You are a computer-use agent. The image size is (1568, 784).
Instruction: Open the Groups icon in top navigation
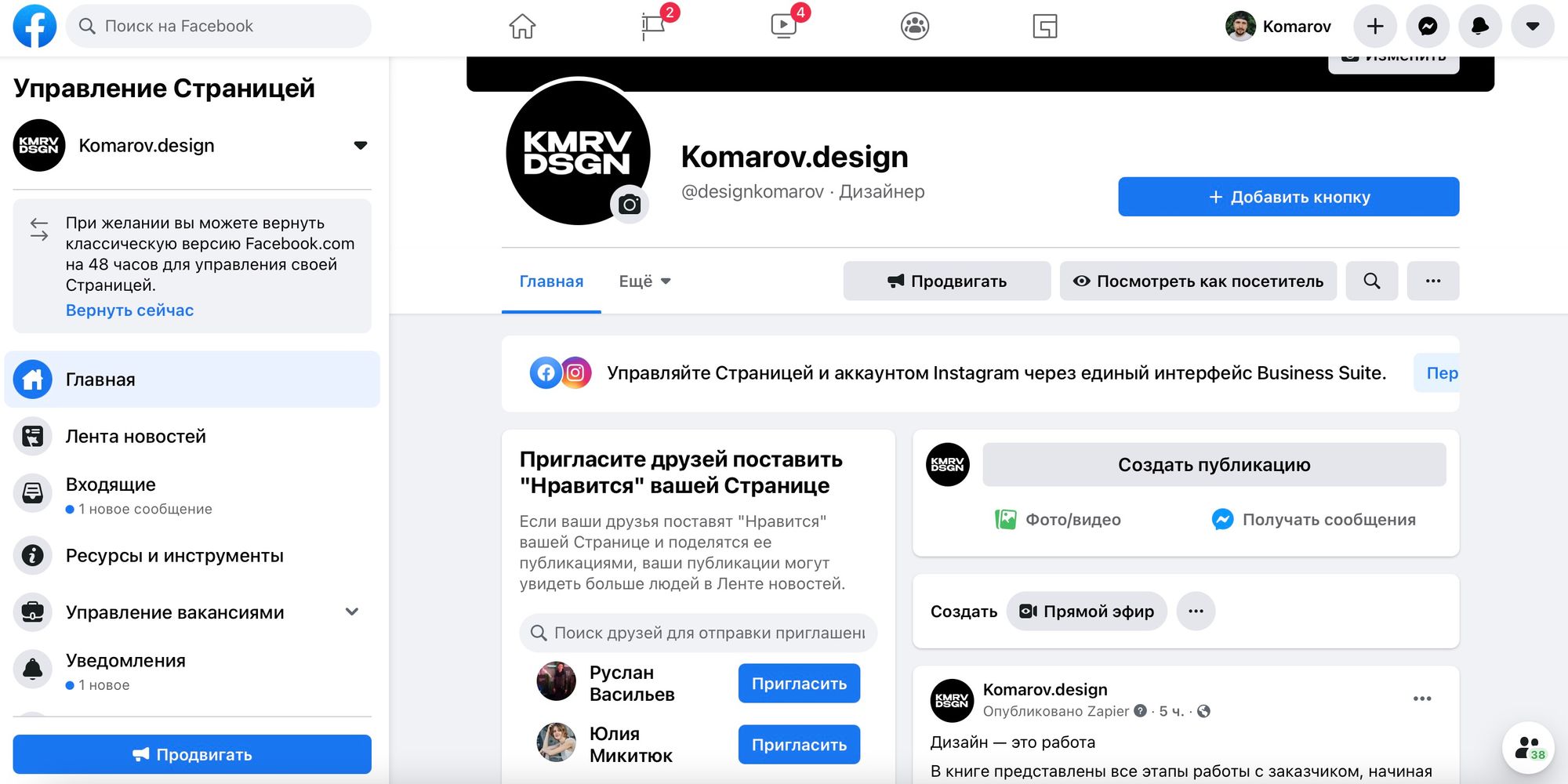click(914, 27)
